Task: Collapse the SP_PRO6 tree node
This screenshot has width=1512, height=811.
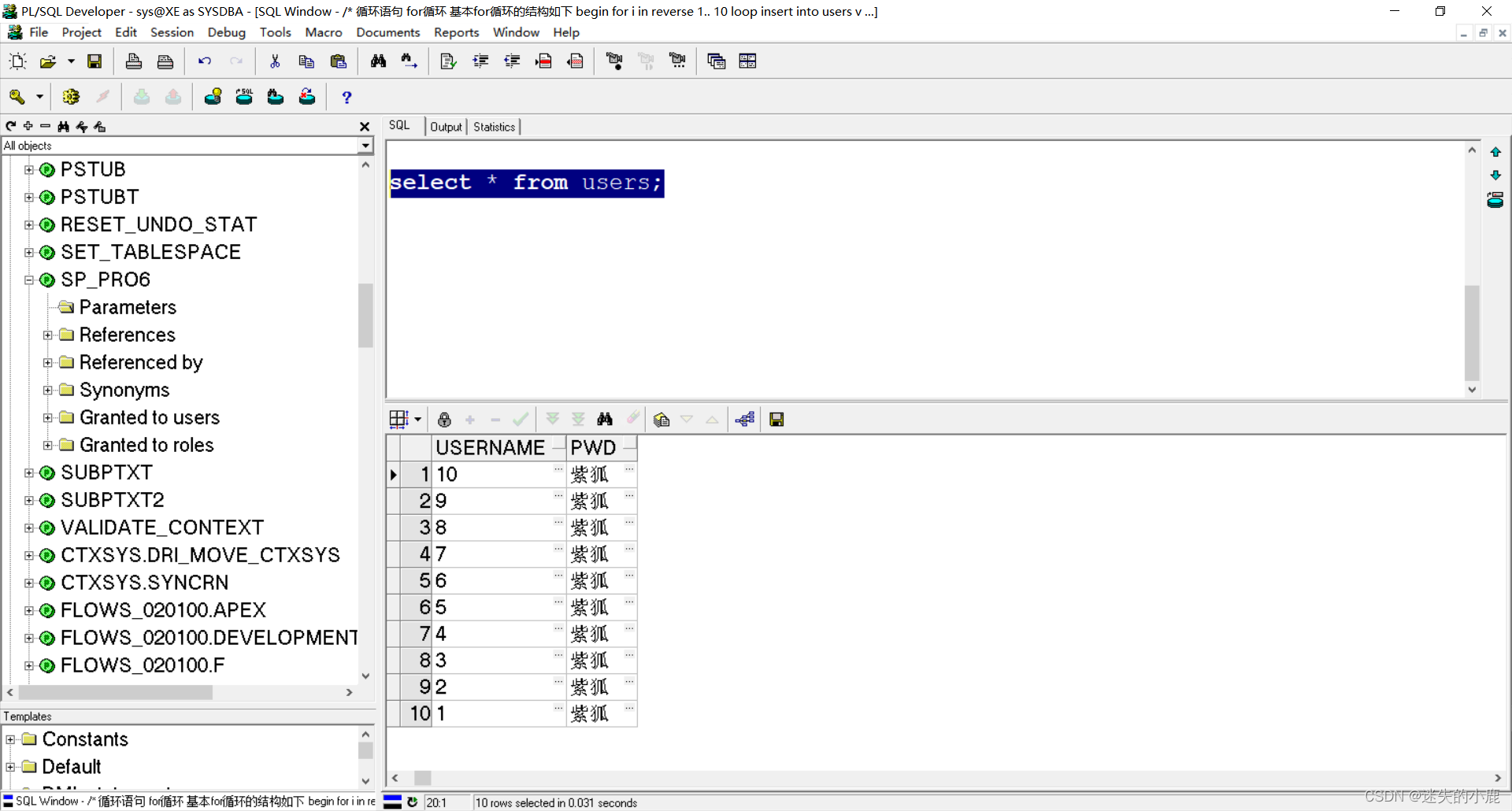Action: 29,280
